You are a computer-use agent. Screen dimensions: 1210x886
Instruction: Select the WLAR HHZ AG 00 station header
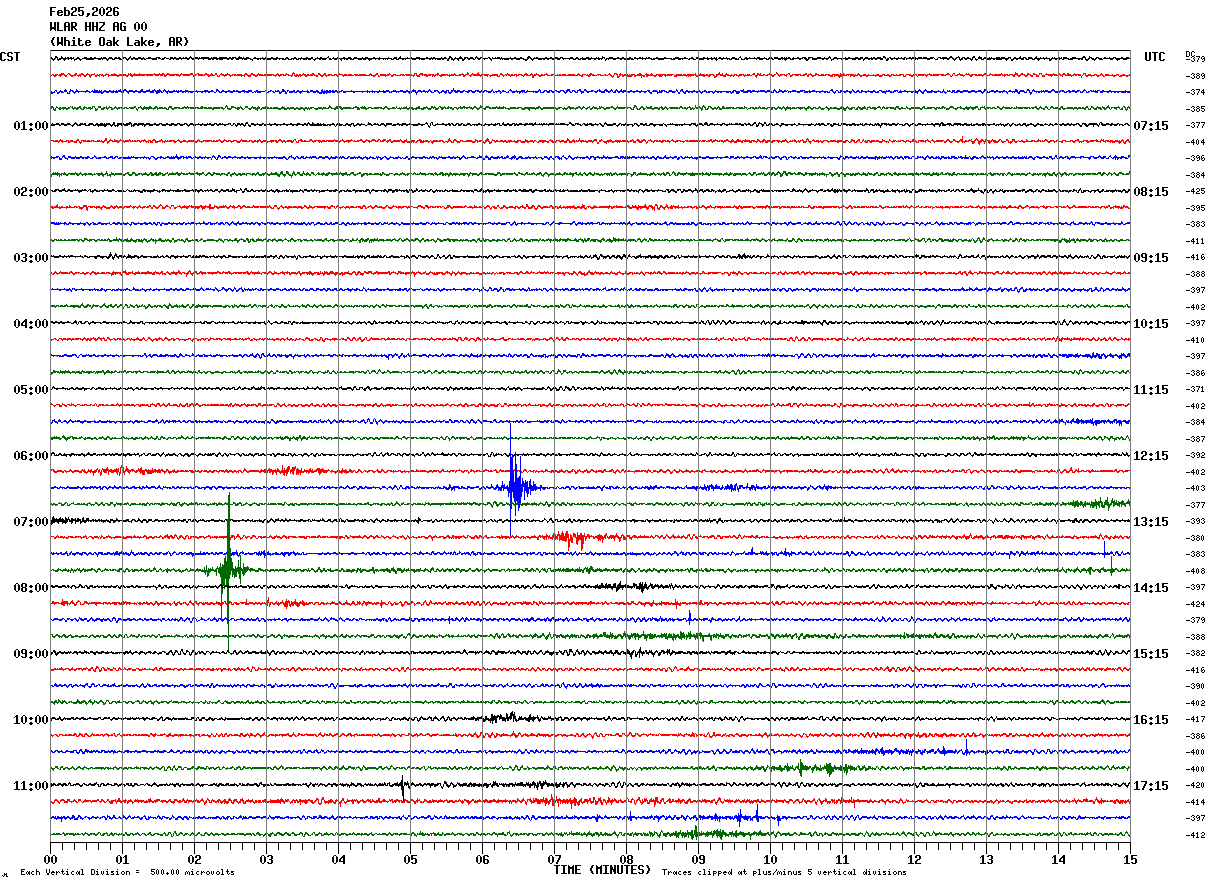pyautogui.click(x=98, y=27)
